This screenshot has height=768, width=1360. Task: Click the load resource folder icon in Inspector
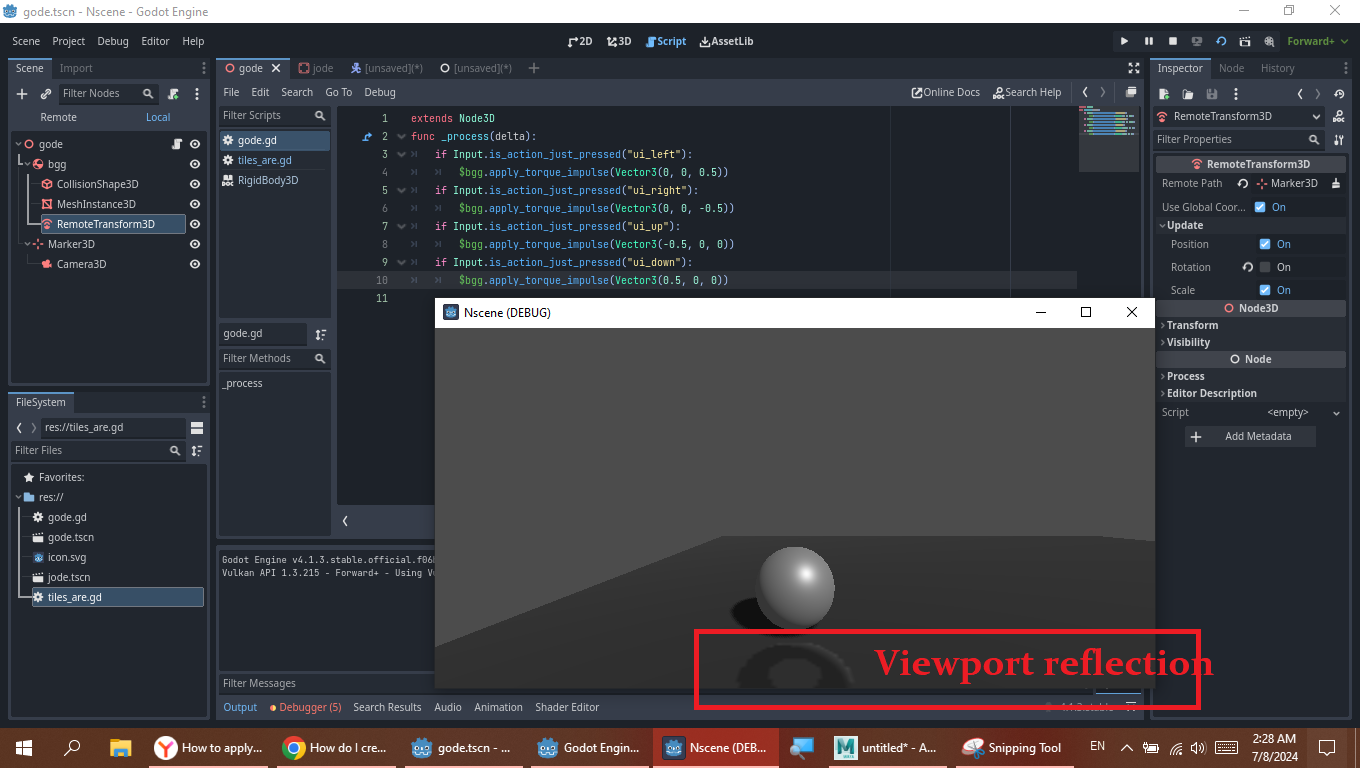1188,94
